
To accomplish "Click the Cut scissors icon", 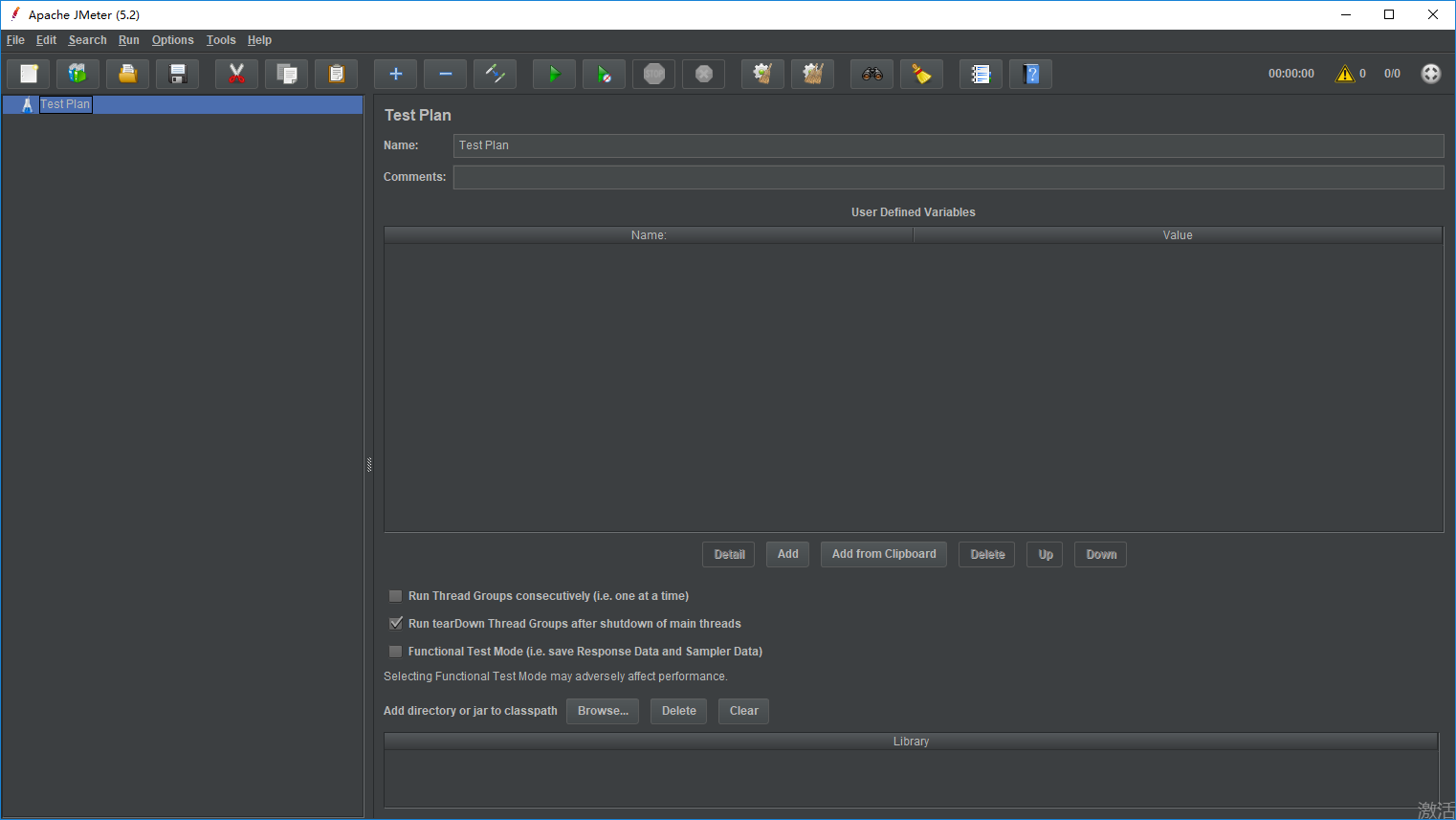I will (236, 74).
